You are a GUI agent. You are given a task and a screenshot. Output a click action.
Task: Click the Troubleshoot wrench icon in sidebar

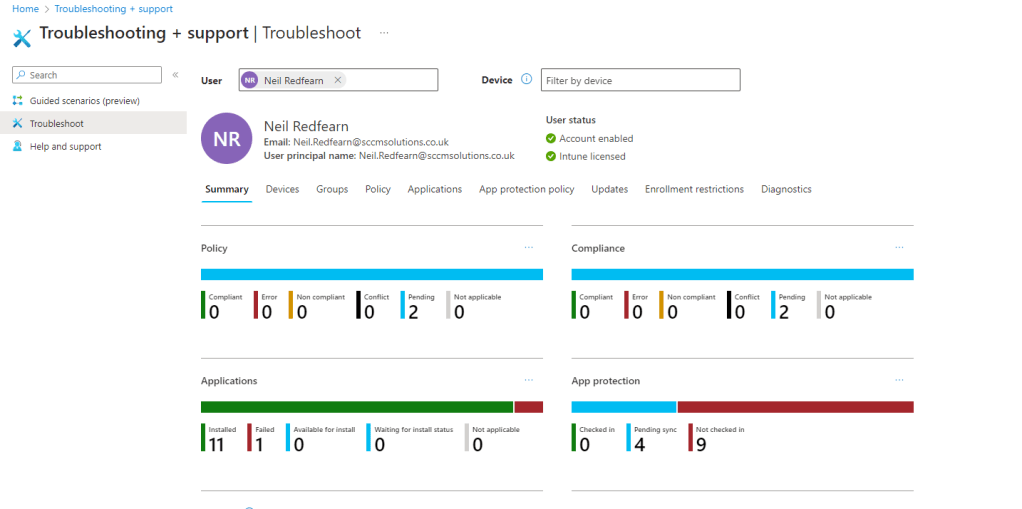18,124
